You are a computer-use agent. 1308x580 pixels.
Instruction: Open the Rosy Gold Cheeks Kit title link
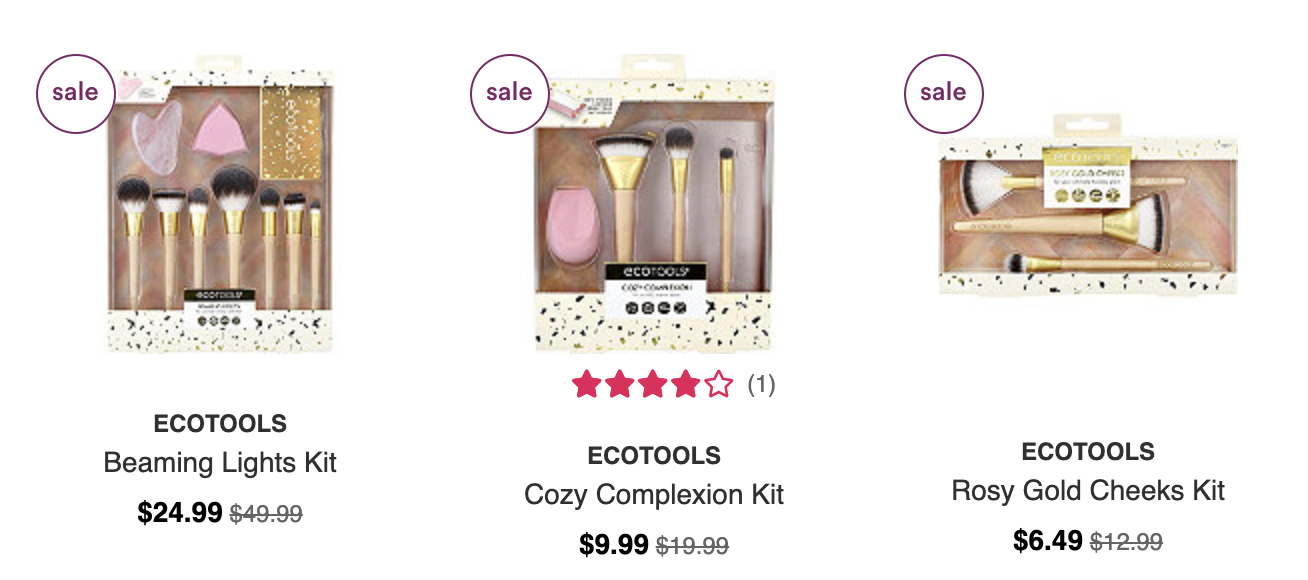tap(1088, 491)
